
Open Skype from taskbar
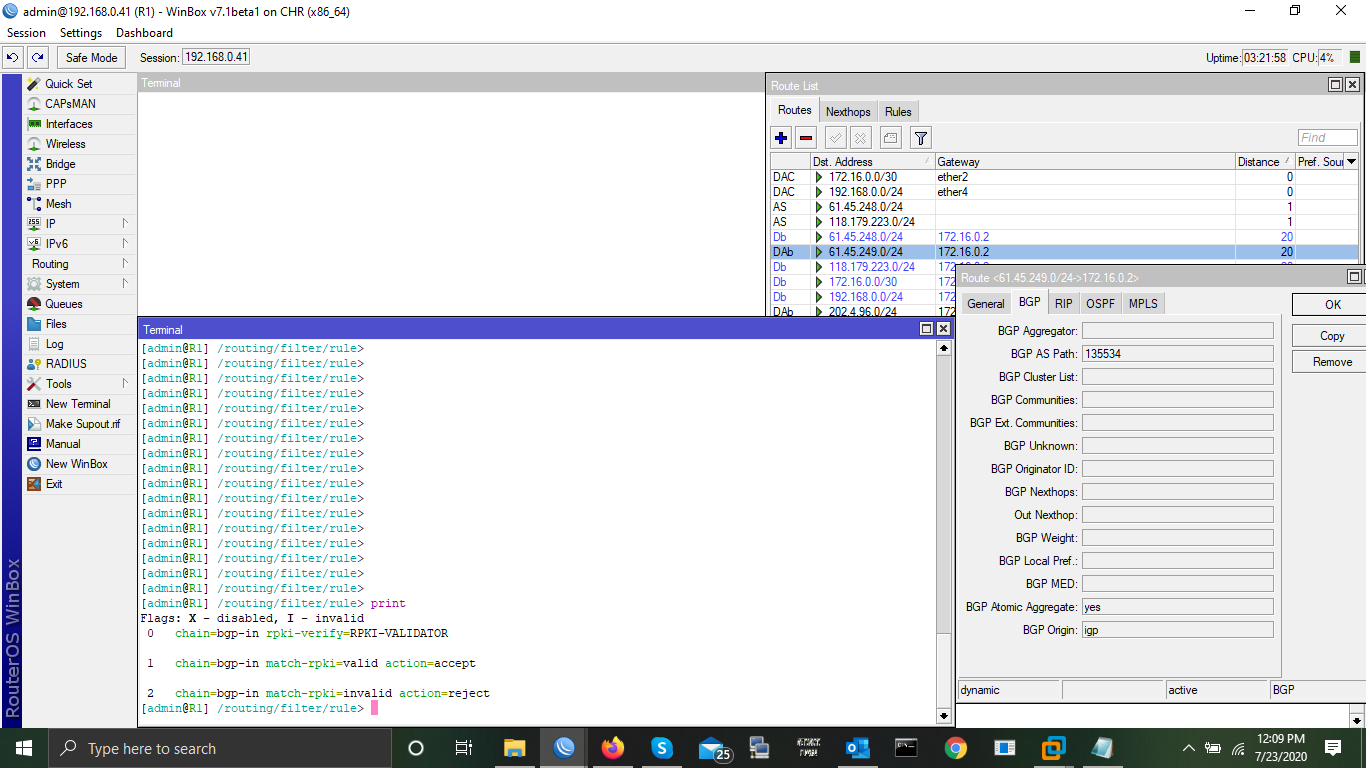[x=661, y=748]
